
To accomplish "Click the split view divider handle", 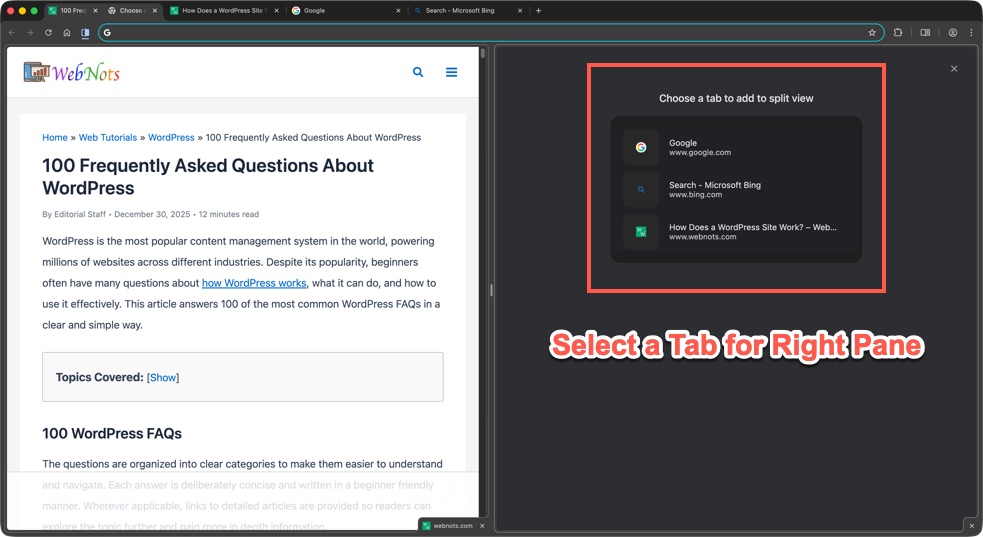I will click(491, 290).
